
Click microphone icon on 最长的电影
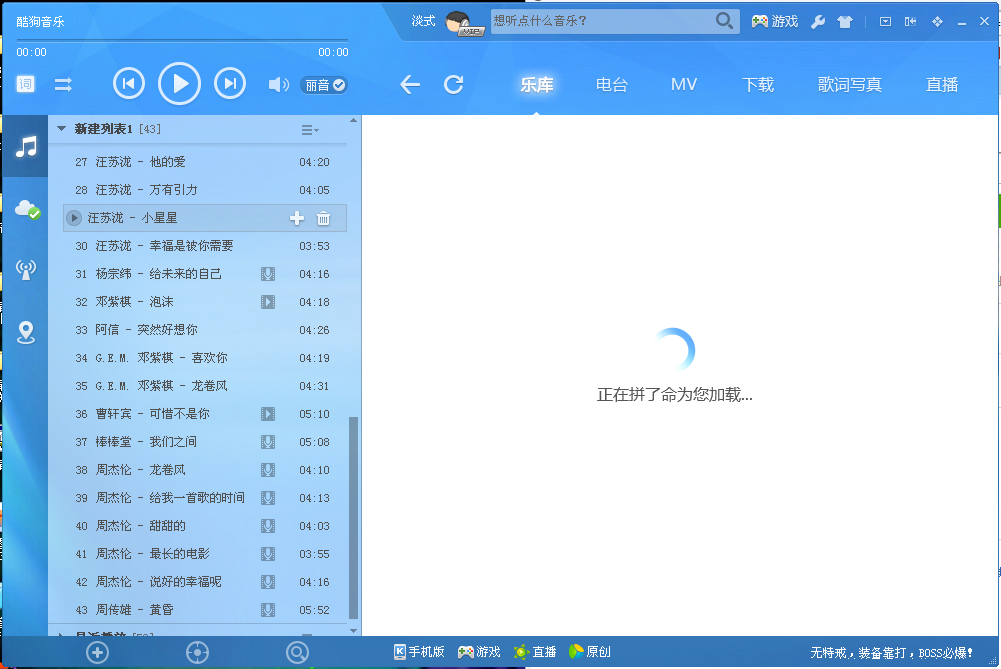pos(268,554)
